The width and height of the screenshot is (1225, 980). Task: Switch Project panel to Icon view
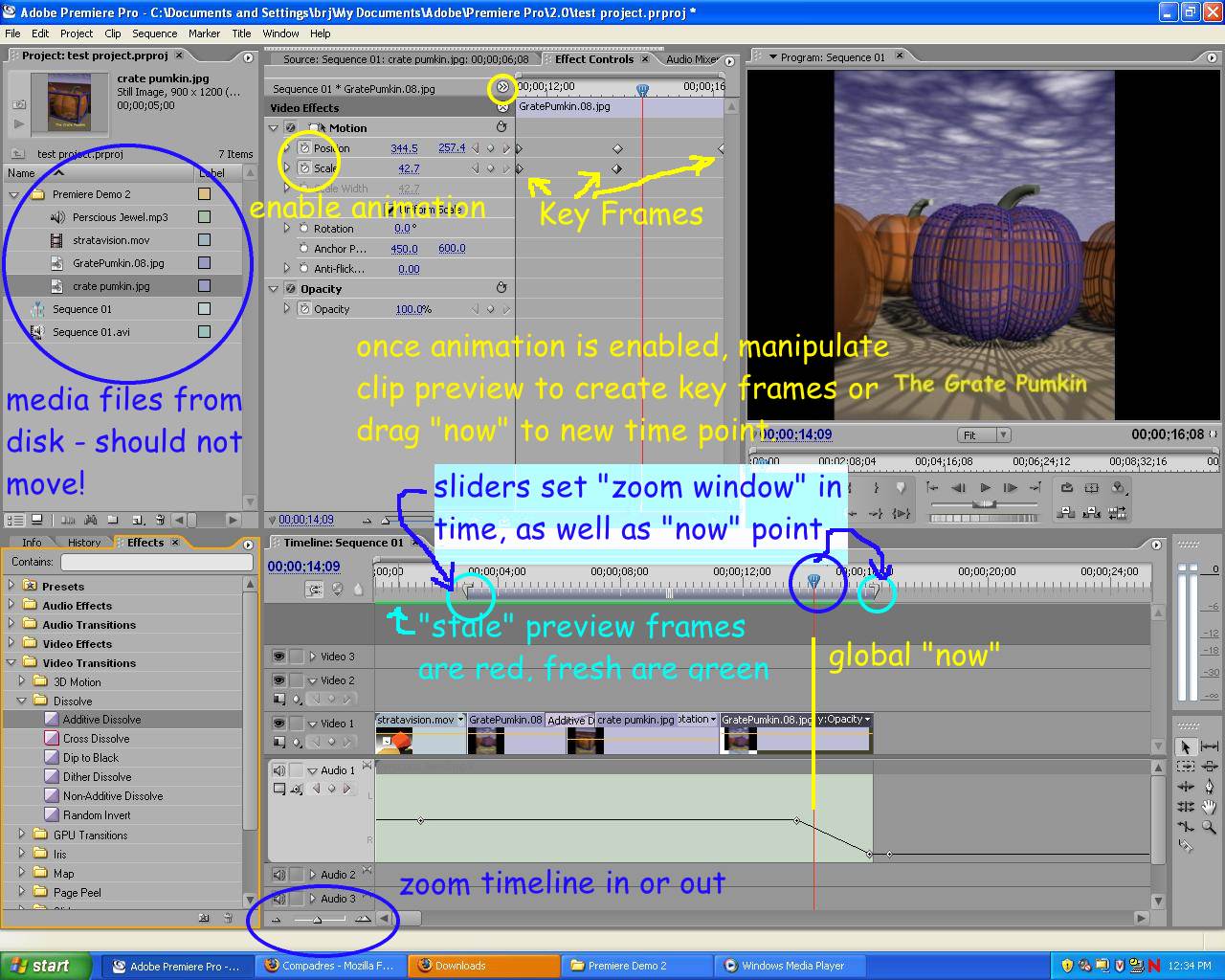point(36,520)
